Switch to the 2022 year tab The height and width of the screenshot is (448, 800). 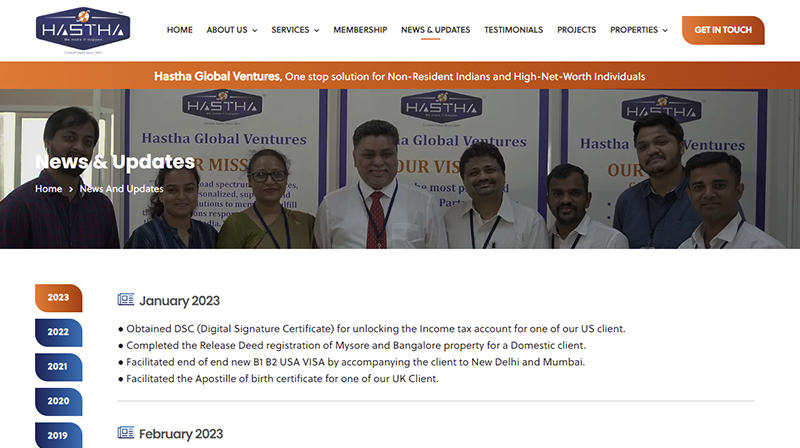[59, 332]
